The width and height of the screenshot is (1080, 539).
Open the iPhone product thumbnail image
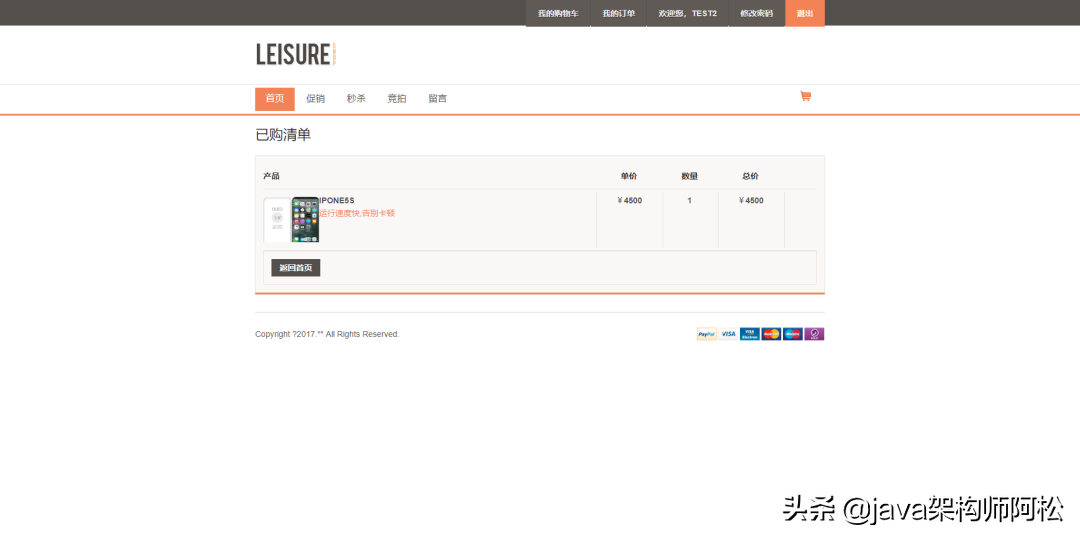291,219
